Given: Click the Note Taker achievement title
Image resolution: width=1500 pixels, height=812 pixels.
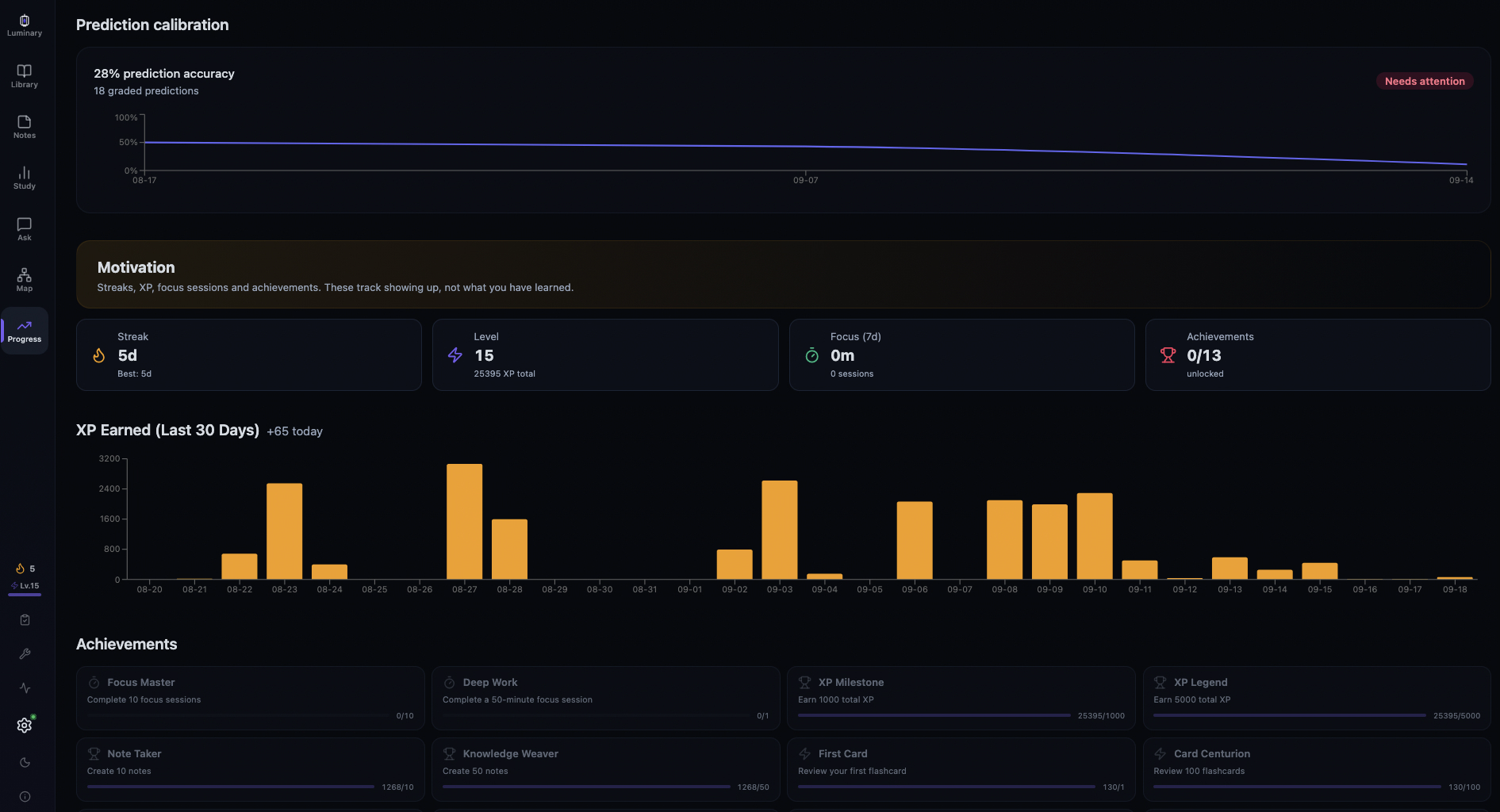Looking at the screenshot, I should click(x=134, y=754).
